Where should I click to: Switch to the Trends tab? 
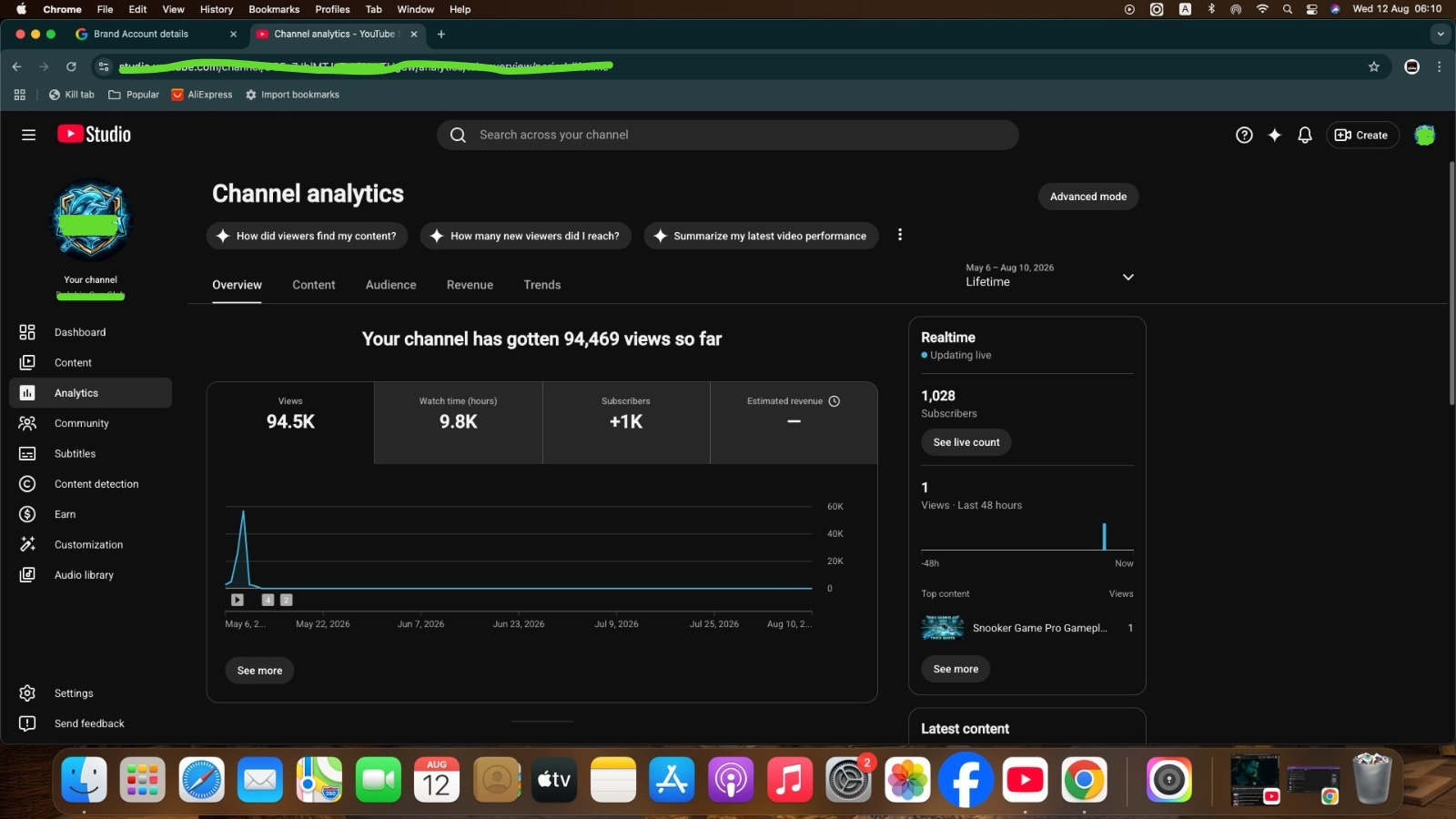click(x=542, y=285)
